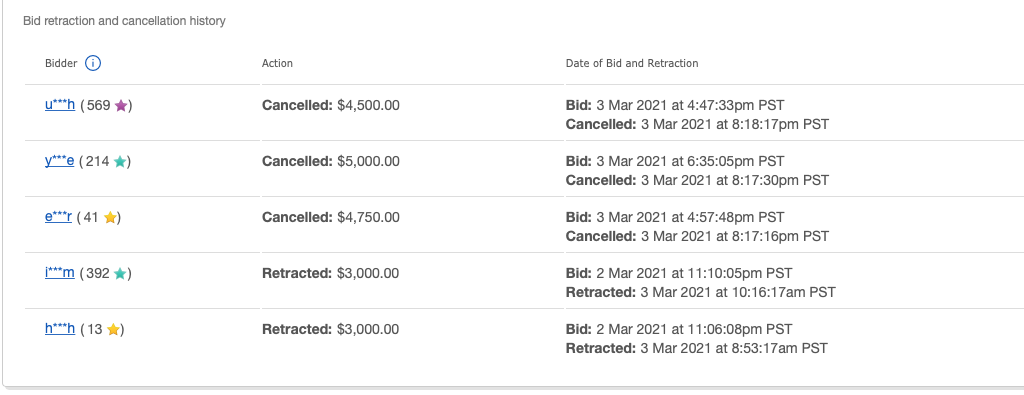Click the Date of Bid and Retraction header
This screenshot has width=1024, height=395.
coord(632,63)
